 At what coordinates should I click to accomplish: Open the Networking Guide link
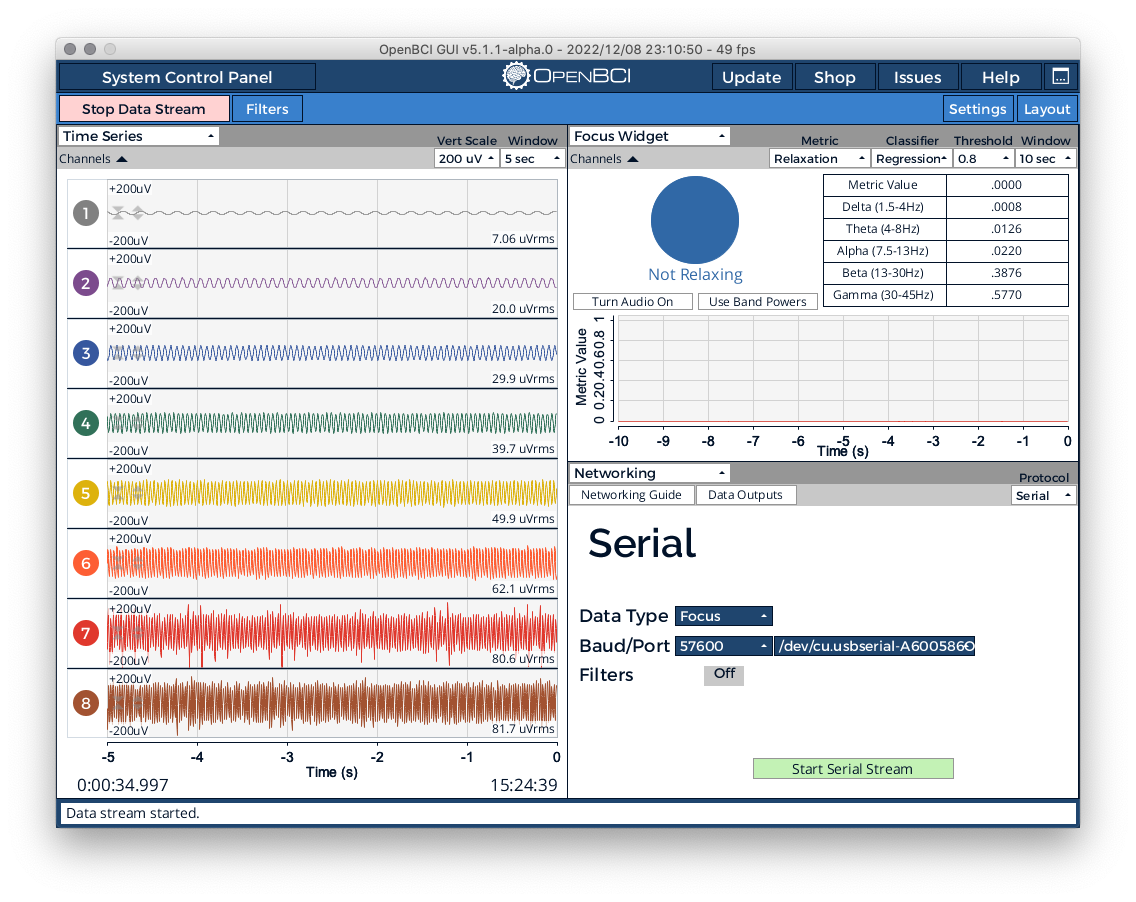click(x=631, y=495)
